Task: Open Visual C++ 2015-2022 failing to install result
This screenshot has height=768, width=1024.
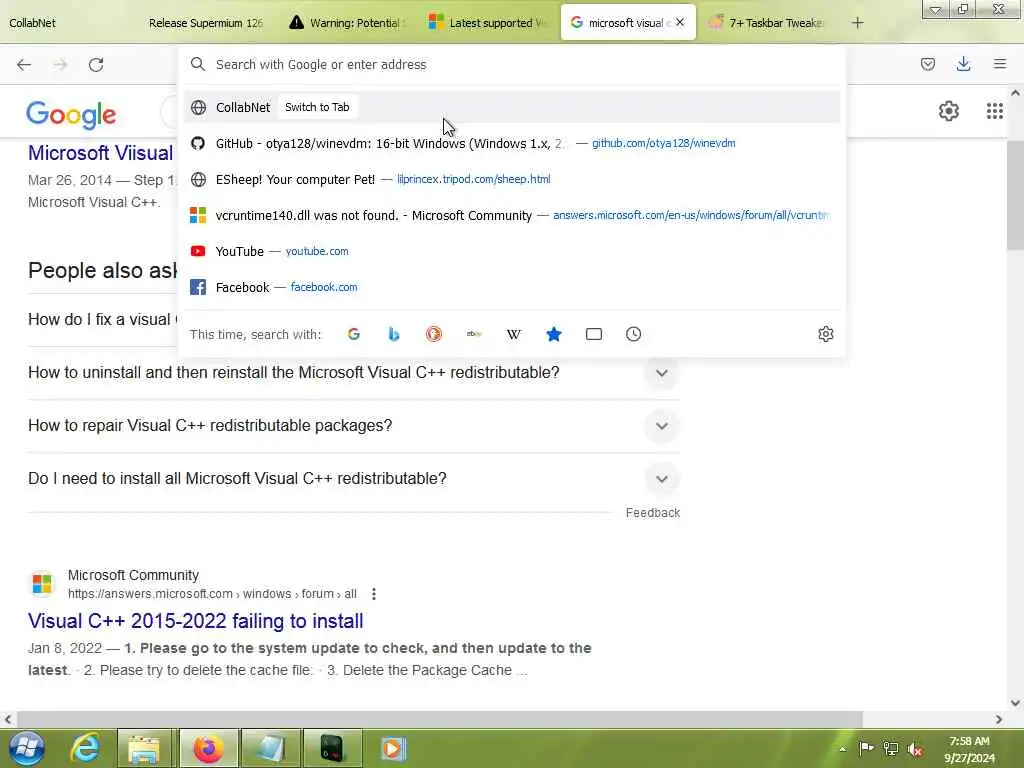Action: point(195,620)
